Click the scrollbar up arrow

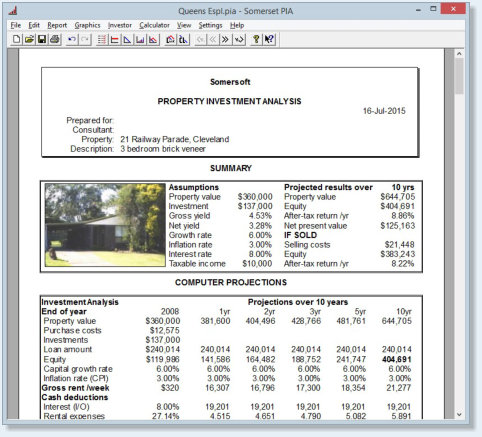click(x=459, y=53)
